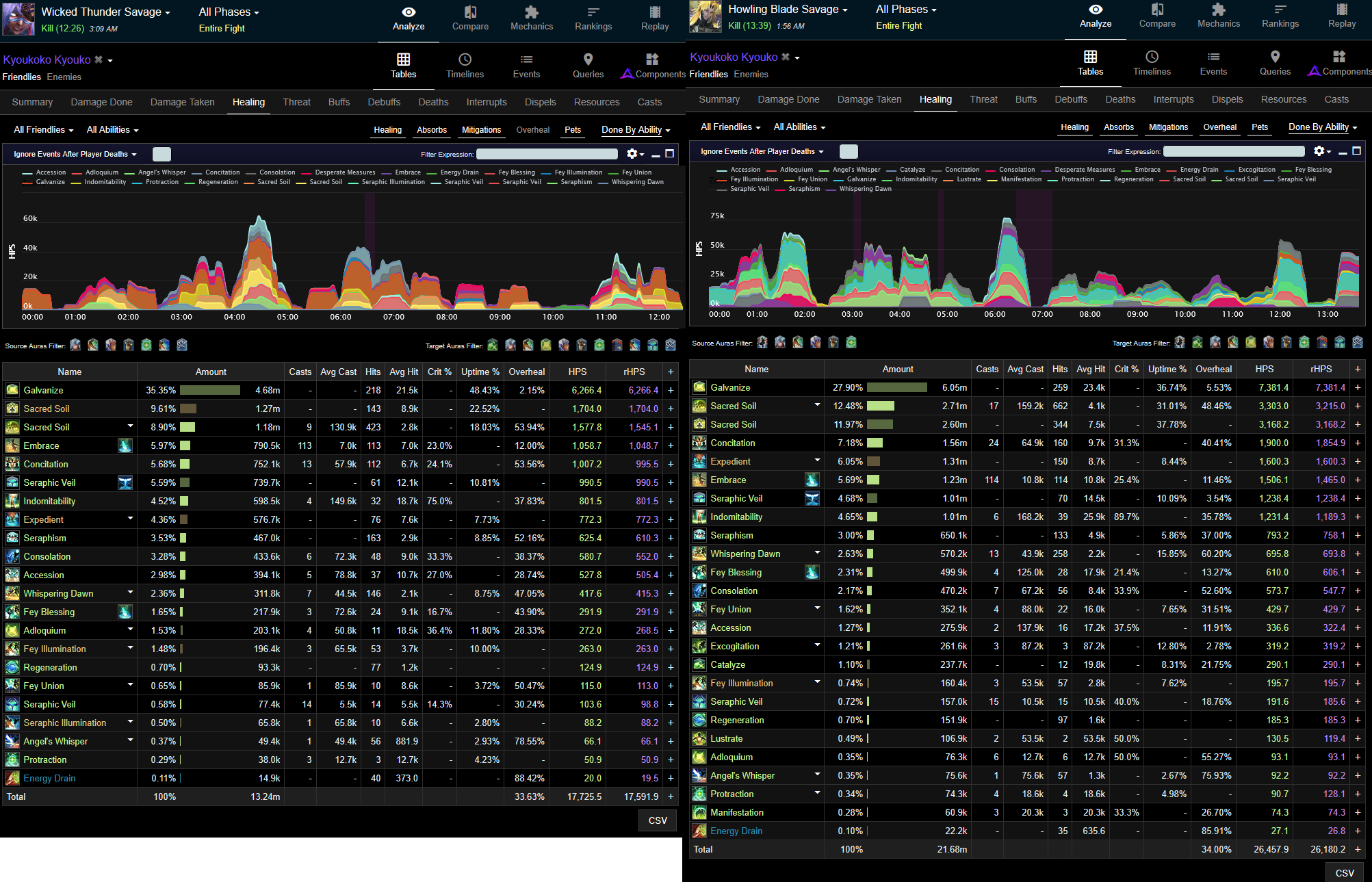Open Events view in Wicked Thunder report
Viewport: 1372px width, 882px height.
pos(527,66)
